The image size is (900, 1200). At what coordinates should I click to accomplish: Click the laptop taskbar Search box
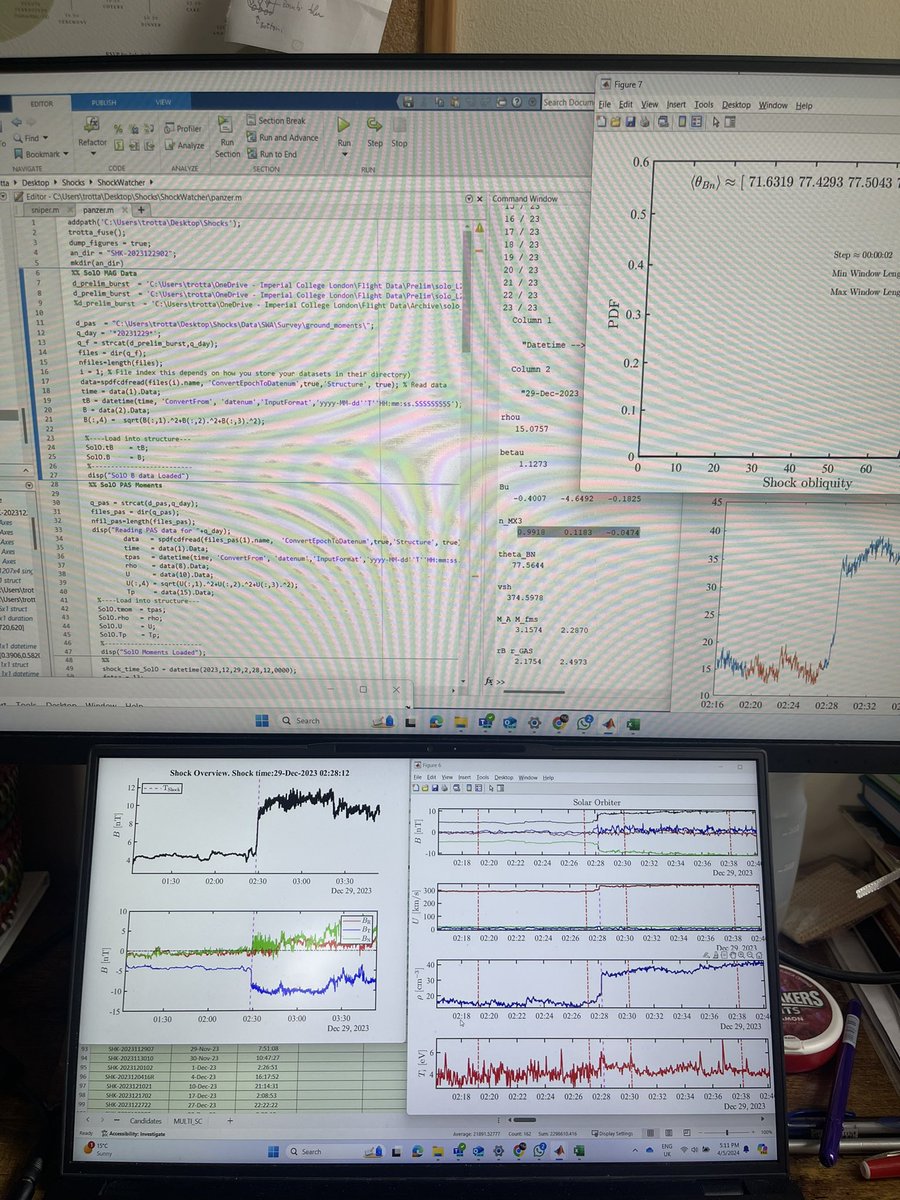[x=335, y=1151]
